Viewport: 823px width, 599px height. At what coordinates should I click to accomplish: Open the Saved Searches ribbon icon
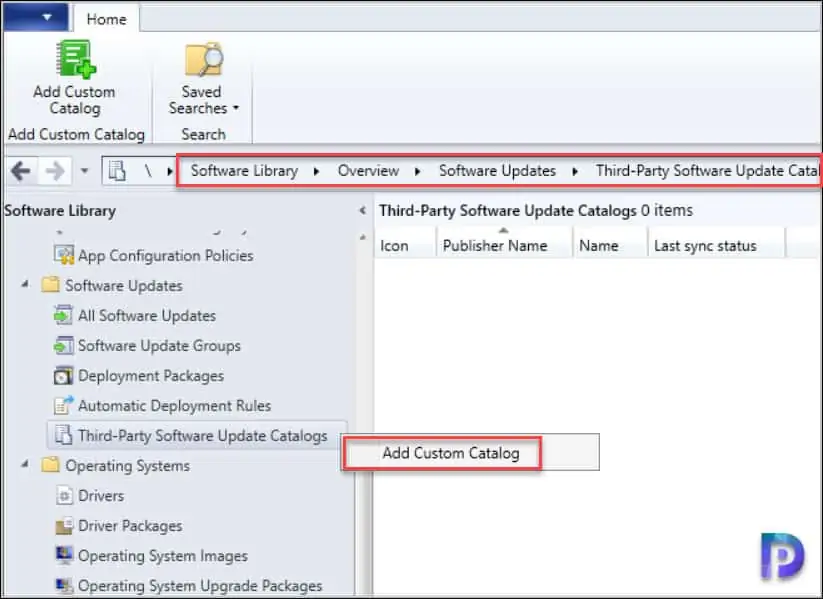[x=204, y=59]
